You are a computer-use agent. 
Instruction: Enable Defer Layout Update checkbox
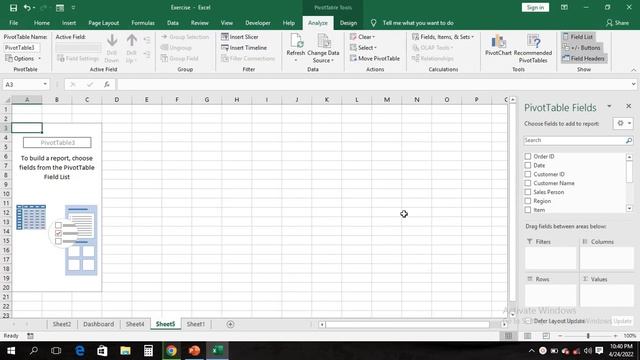(x=528, y=321)
